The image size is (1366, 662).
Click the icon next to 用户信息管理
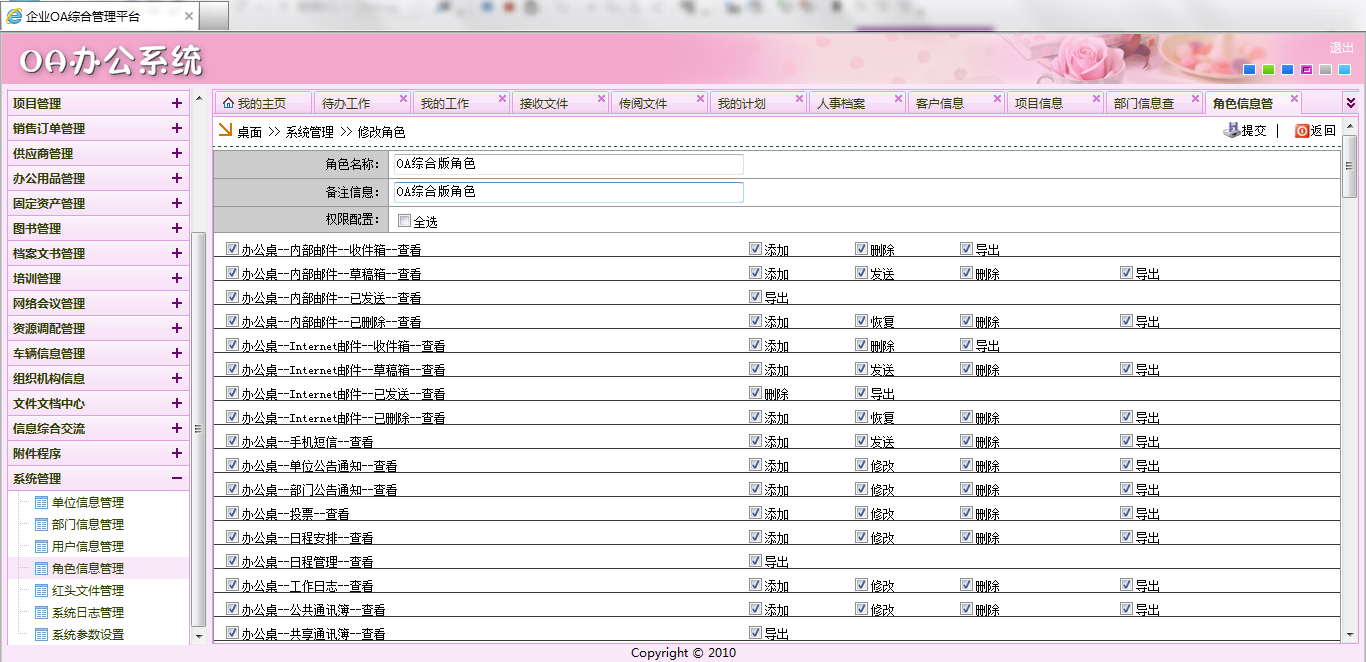[x=41, y=546]
